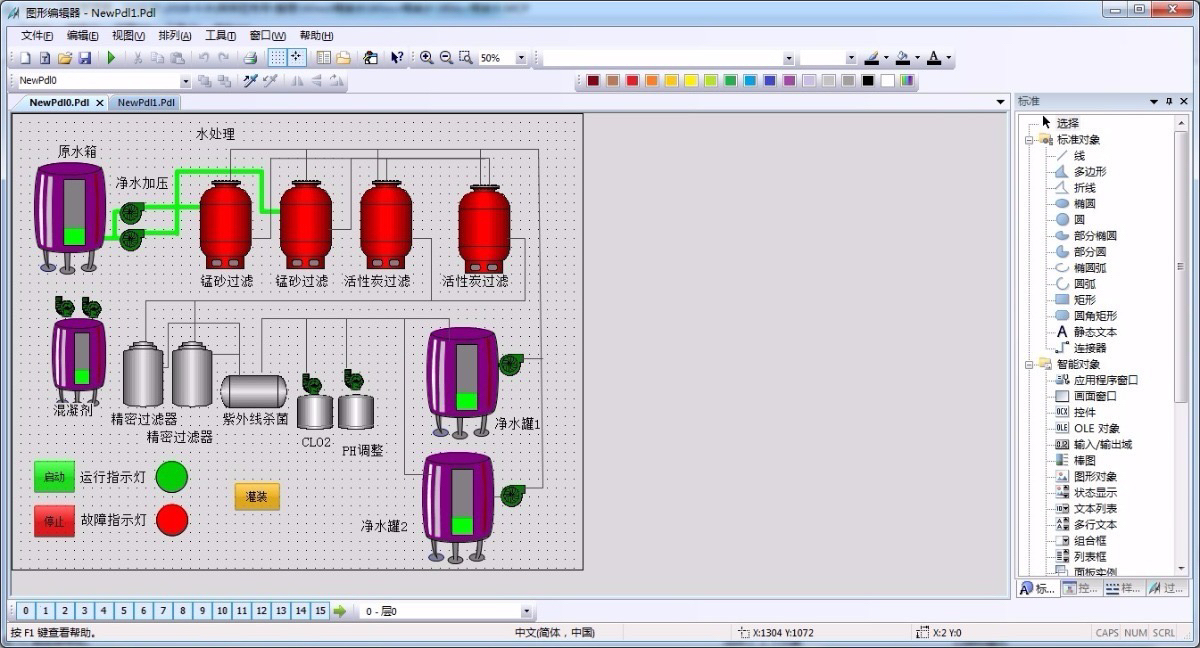
Task: Open the 编辑 menu
Action: point(82,36)
